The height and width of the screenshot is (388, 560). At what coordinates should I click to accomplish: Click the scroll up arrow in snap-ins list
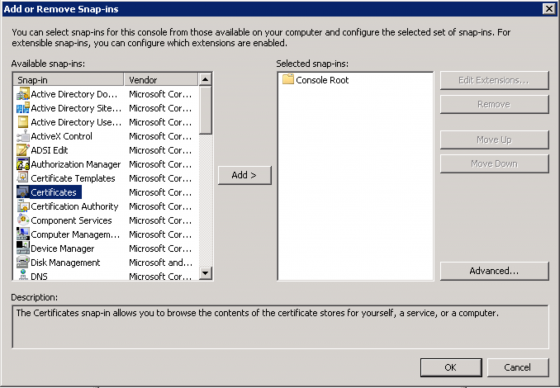[x=205, y=79]
